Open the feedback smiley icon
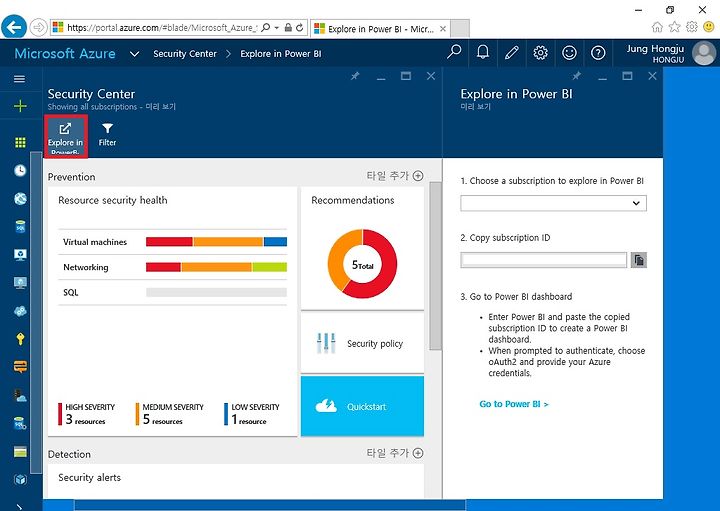The height and width of the screenshot is (511, 720). point(569,53)
